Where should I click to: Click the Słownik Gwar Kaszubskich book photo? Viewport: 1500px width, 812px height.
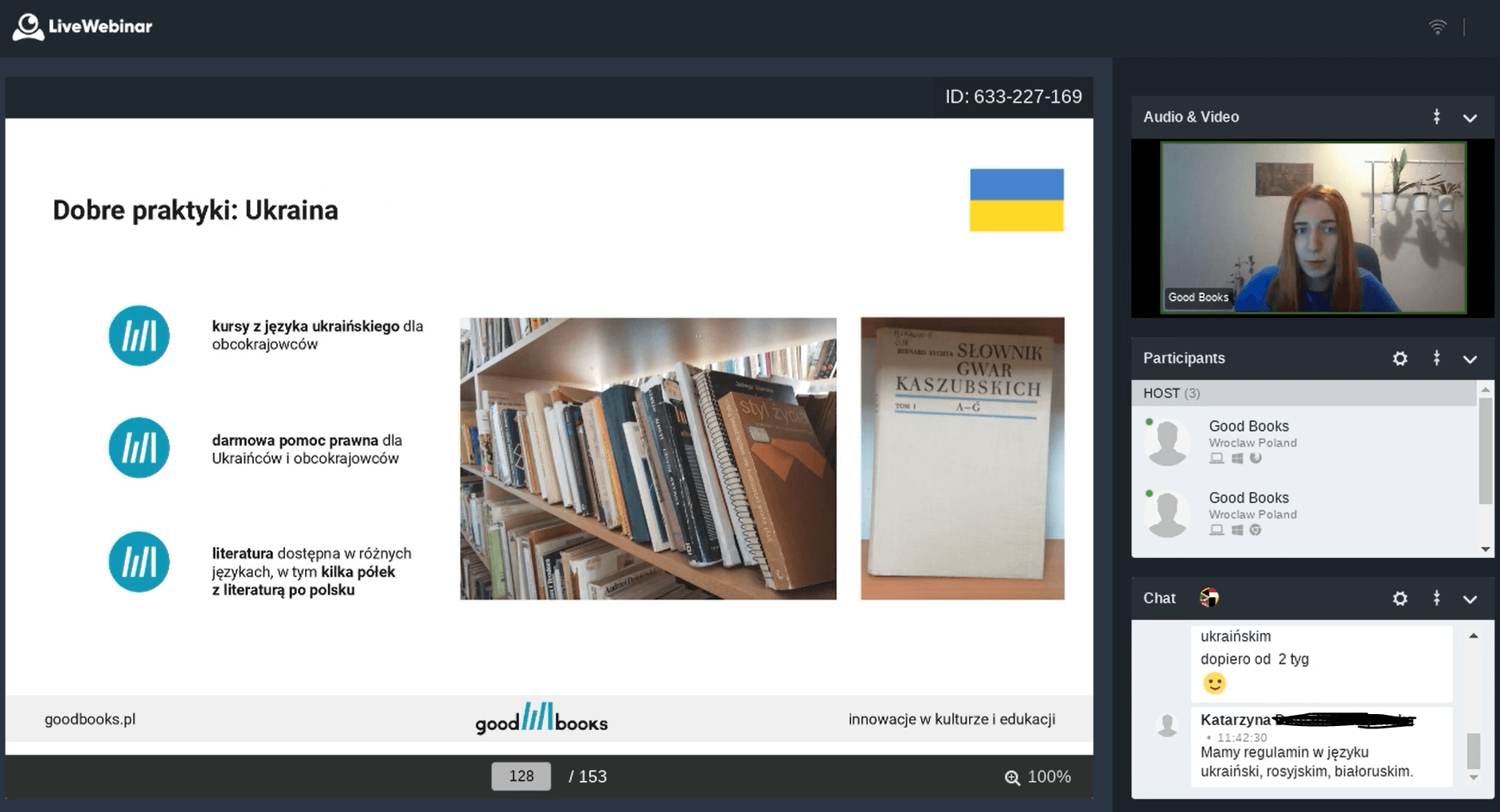pos(963,459)
